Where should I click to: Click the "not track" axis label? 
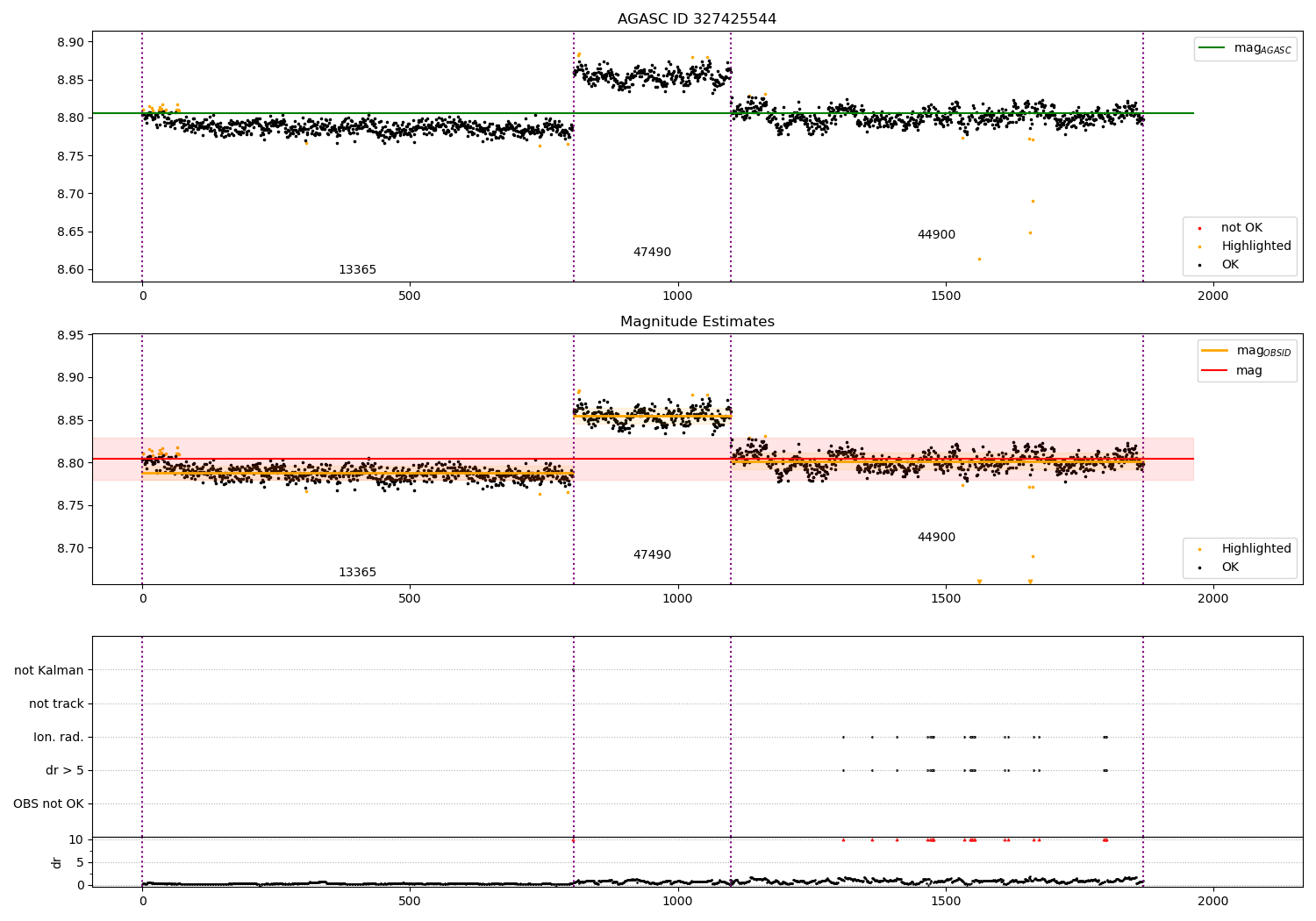tap(56, 704)
